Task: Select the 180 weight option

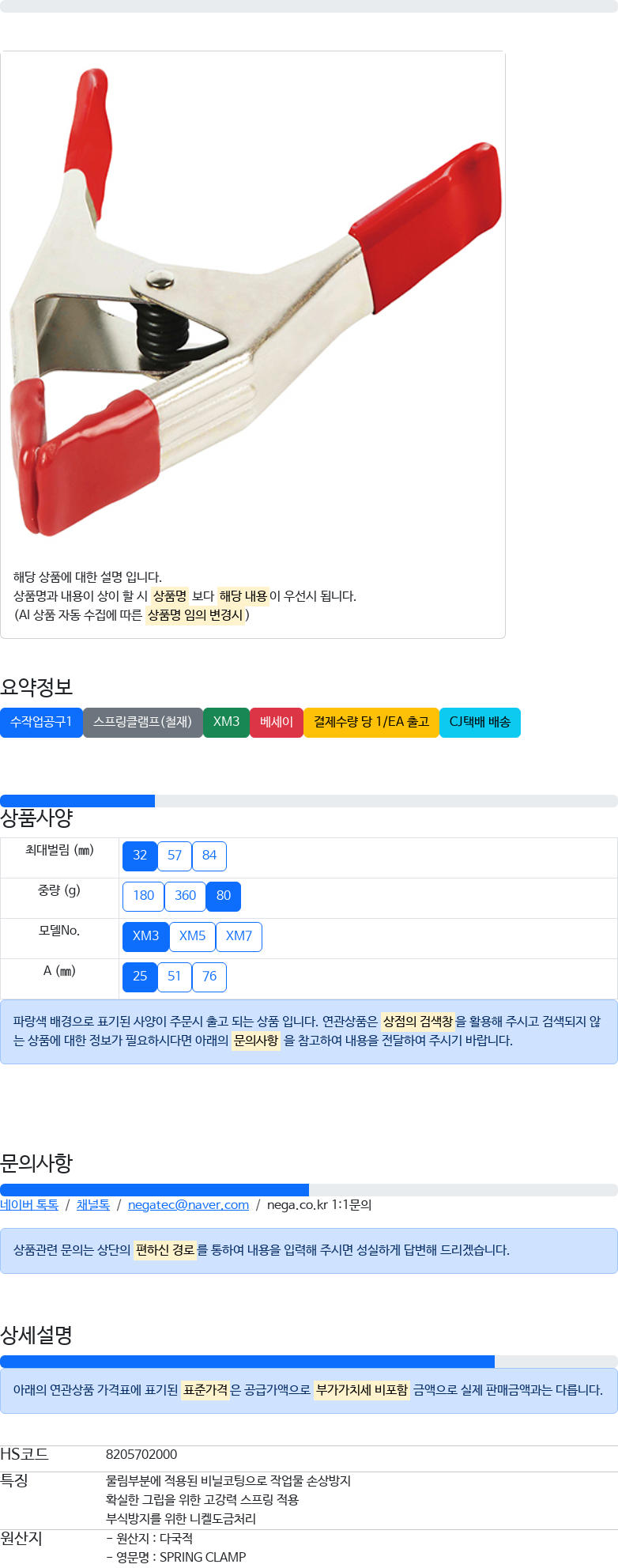Action: [144, 896]
